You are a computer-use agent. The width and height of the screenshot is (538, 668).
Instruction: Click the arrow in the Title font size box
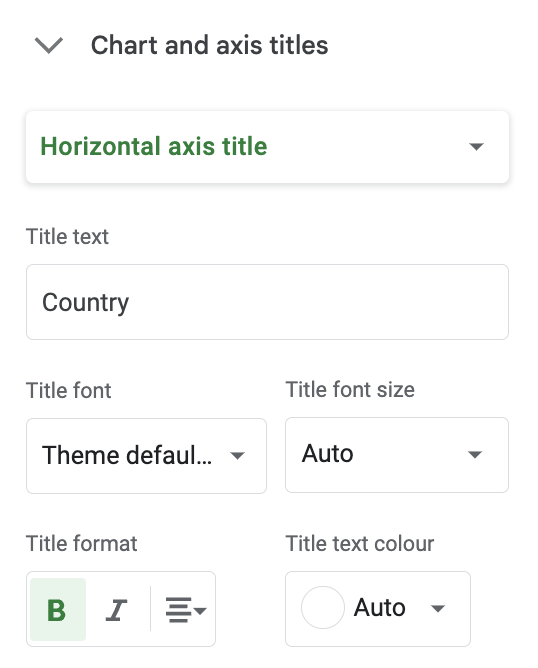(475, 455)
